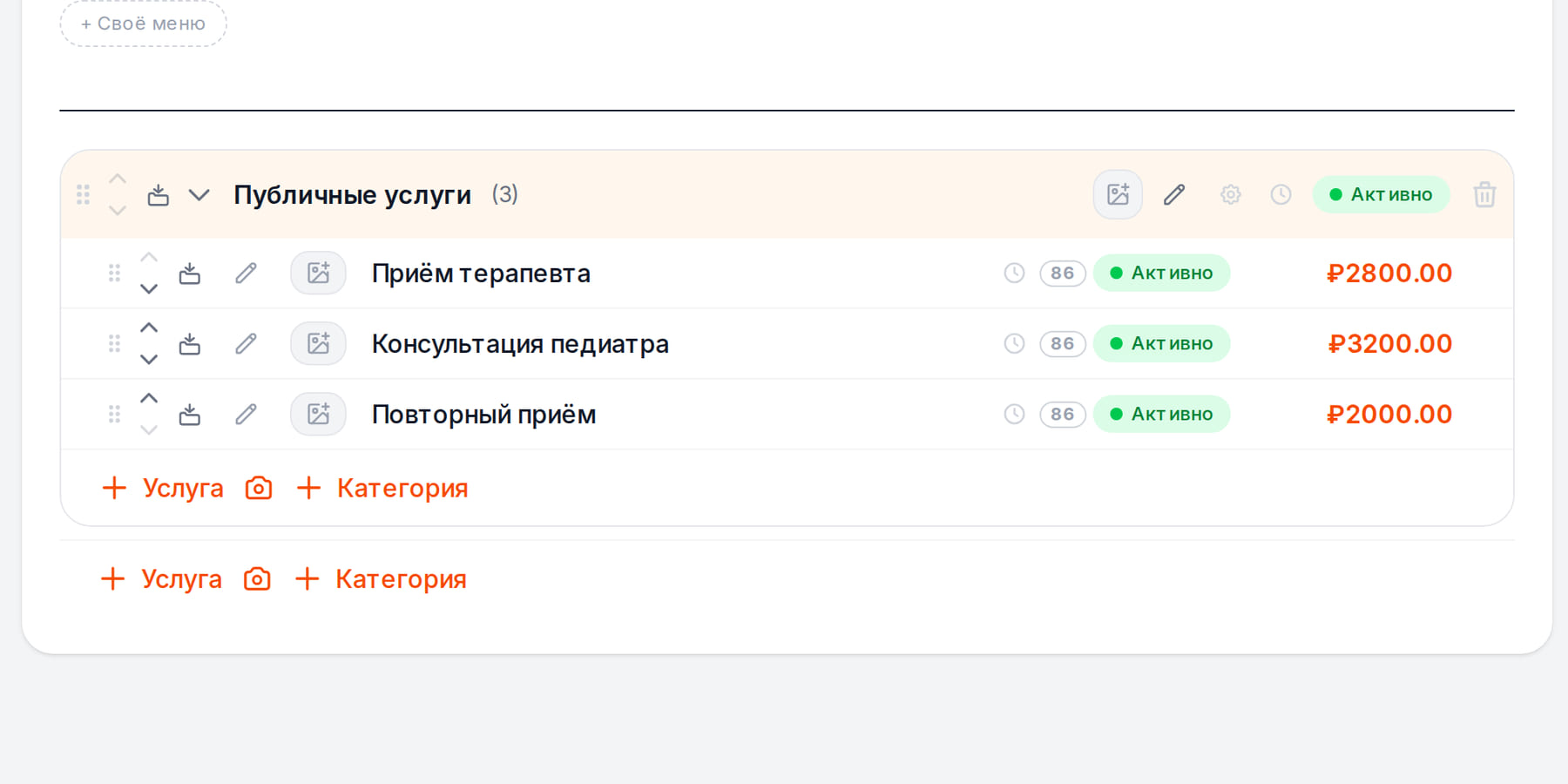Move Приём терапевта down

(x=149, y=288)
